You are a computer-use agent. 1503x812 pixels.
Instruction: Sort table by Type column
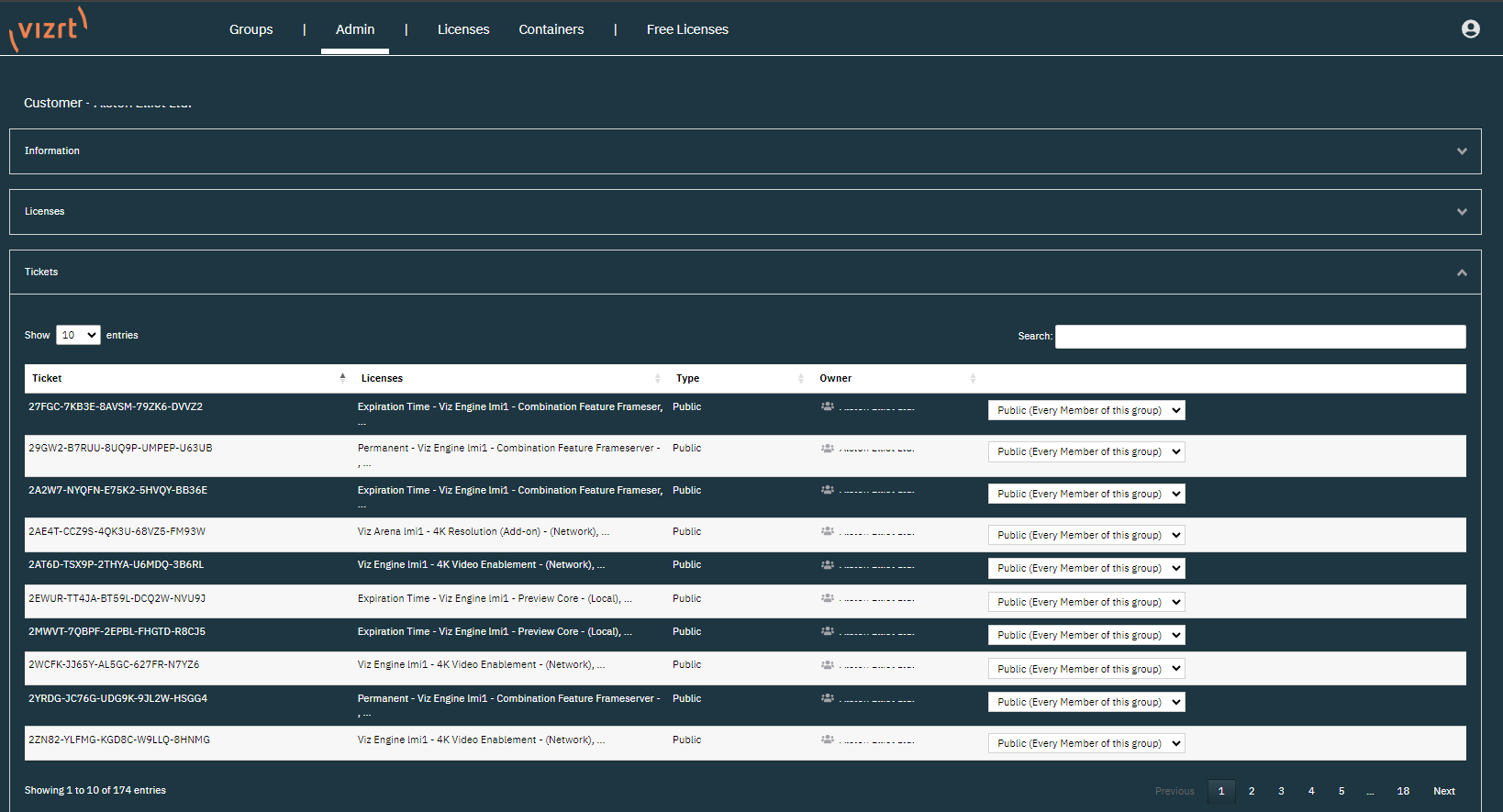click(800, 378)
